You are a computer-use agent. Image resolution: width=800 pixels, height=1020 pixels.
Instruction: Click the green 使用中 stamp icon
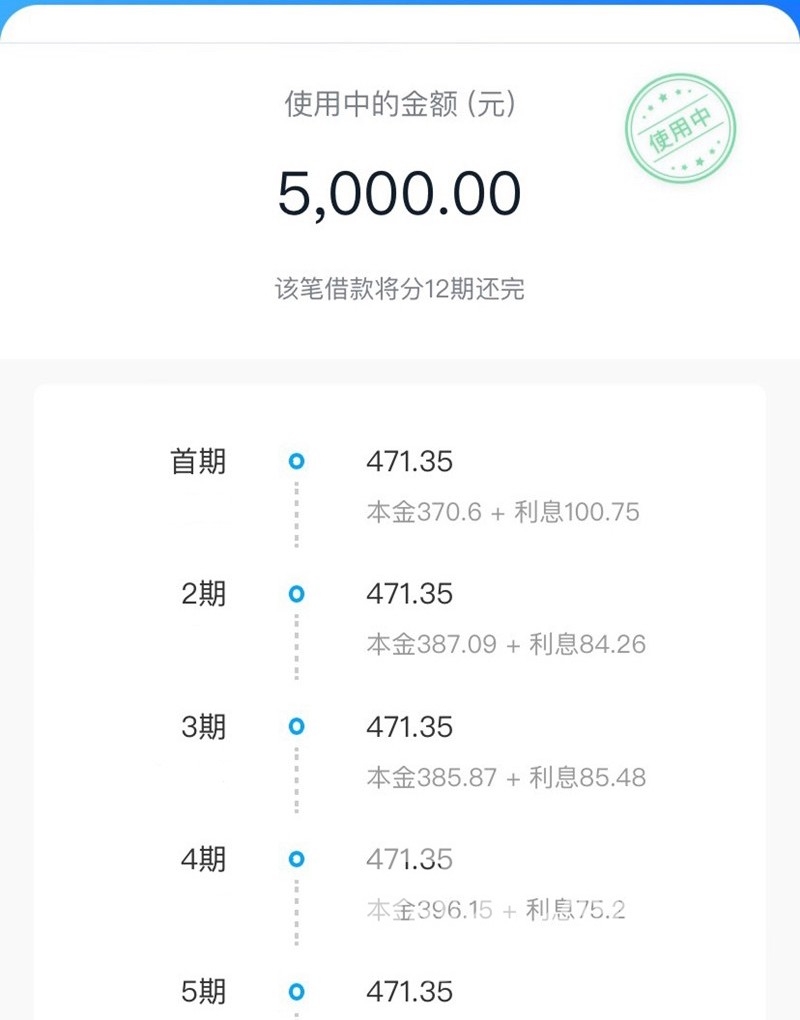pos(680,128)
